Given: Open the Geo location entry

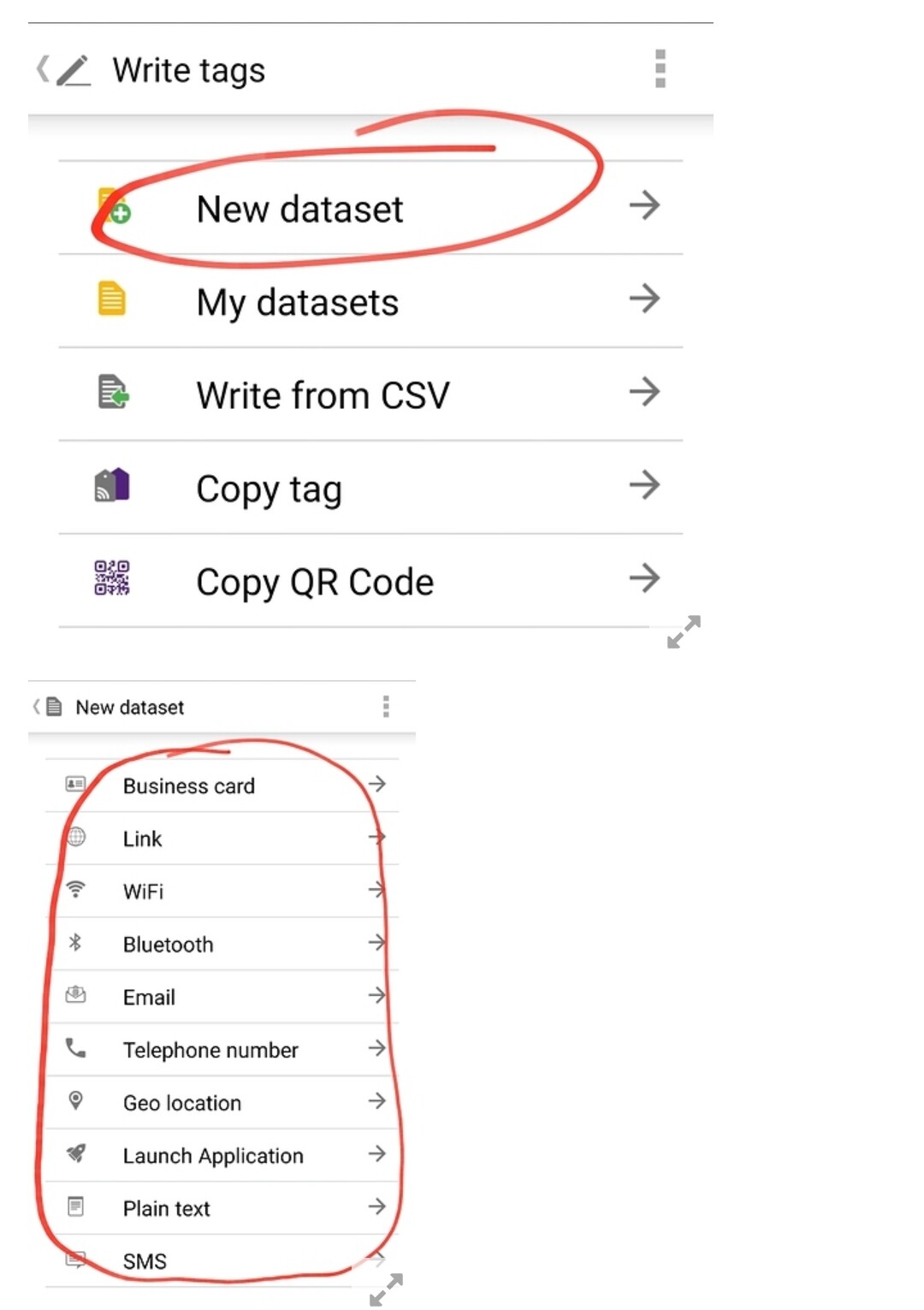Looking at the screenshot, I should click(222, 1103).
